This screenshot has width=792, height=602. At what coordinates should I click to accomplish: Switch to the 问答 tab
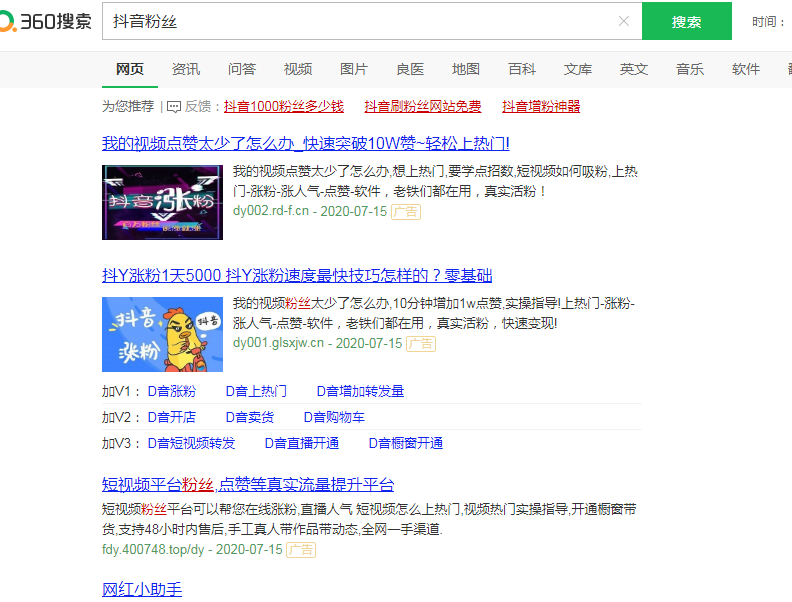click(x=242, y=69)
